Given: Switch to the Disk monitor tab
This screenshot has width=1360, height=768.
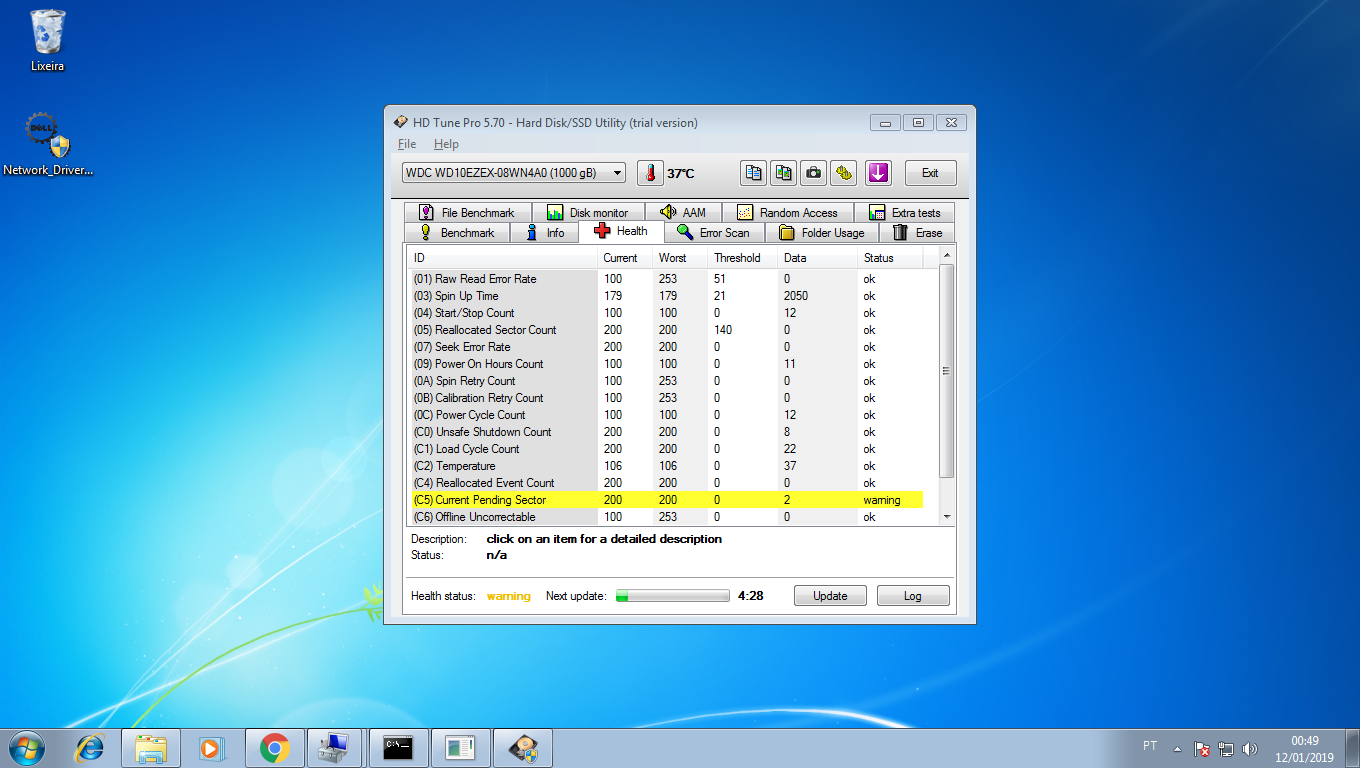Looking at the screenshot, I should point(588,212).
